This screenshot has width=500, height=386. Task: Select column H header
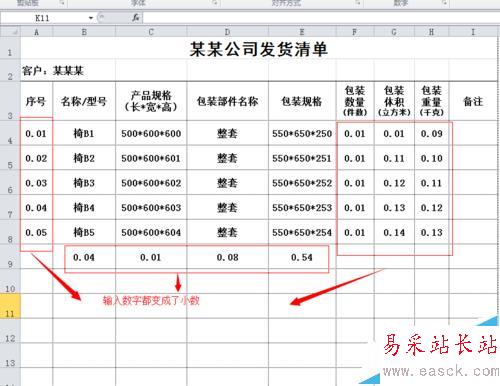(431, 32)
